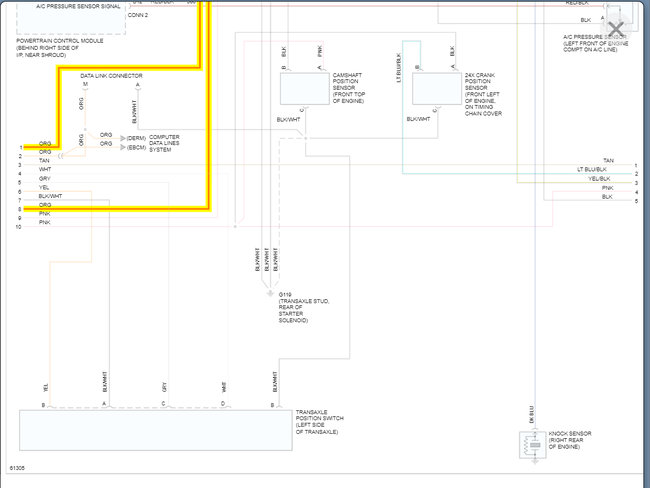
Task: Click the "BLK/WHT" label under crank sensor
Action: (418, 119)
